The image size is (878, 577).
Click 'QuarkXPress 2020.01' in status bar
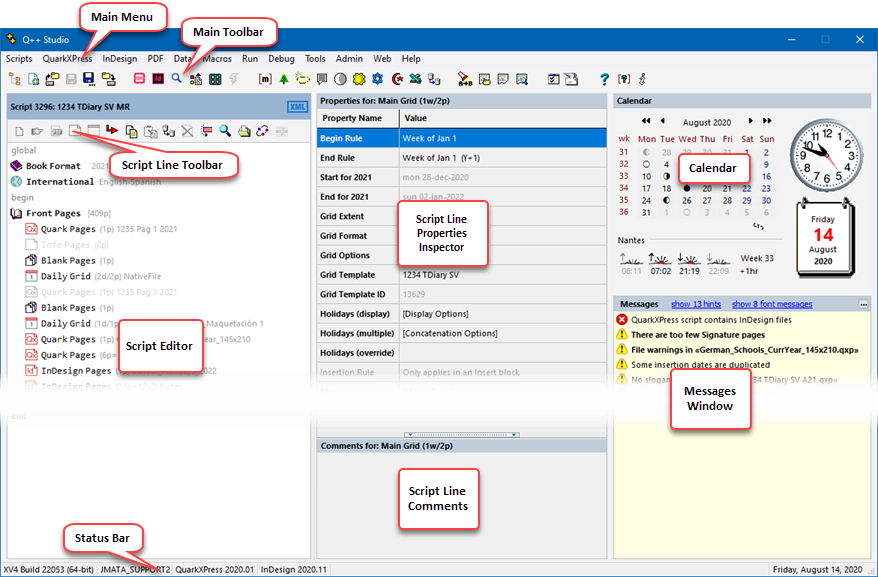coord(214,569)
